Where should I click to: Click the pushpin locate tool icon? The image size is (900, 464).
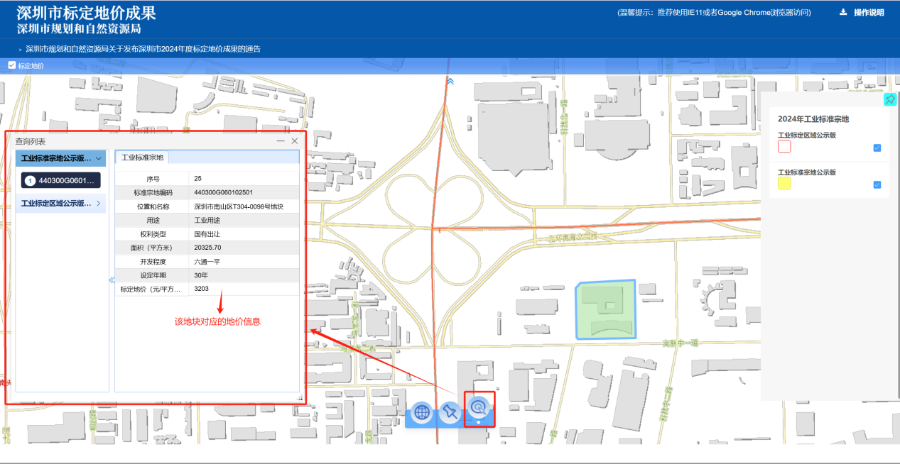pos(450,411)
